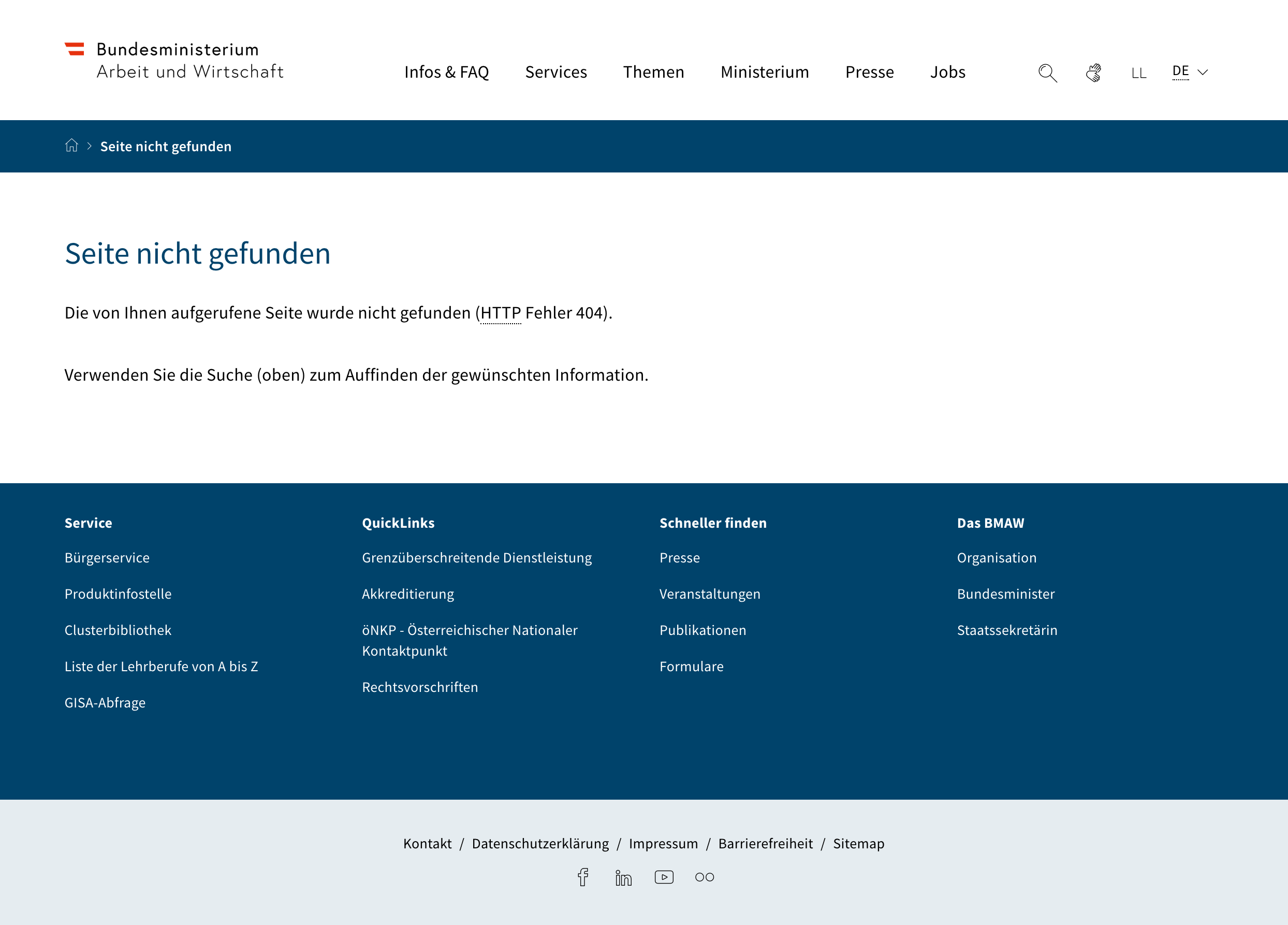Open the Veranstaltungen link

pos(709,594)
